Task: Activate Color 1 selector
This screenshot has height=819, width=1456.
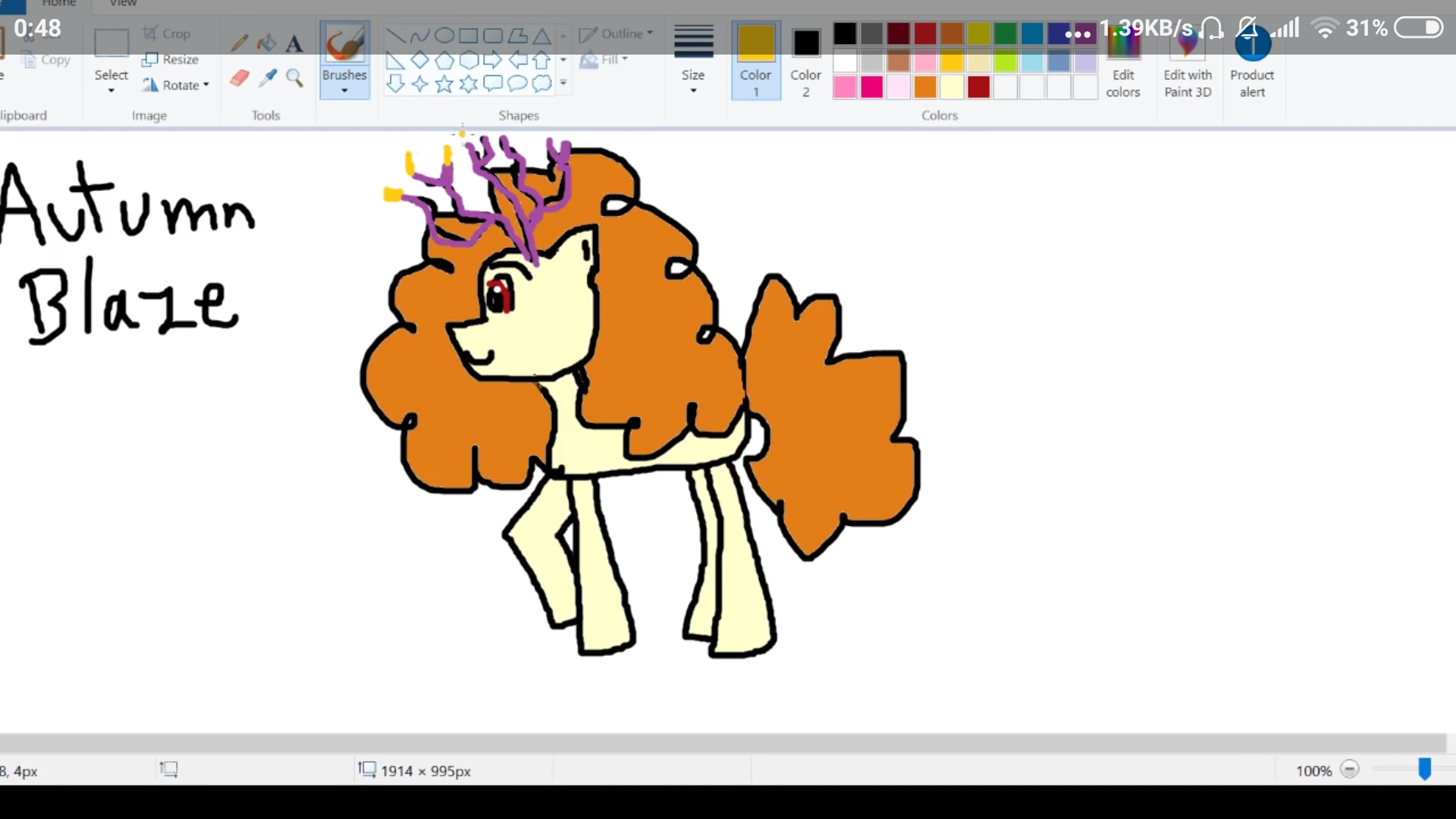Action: tap(755, 61)
